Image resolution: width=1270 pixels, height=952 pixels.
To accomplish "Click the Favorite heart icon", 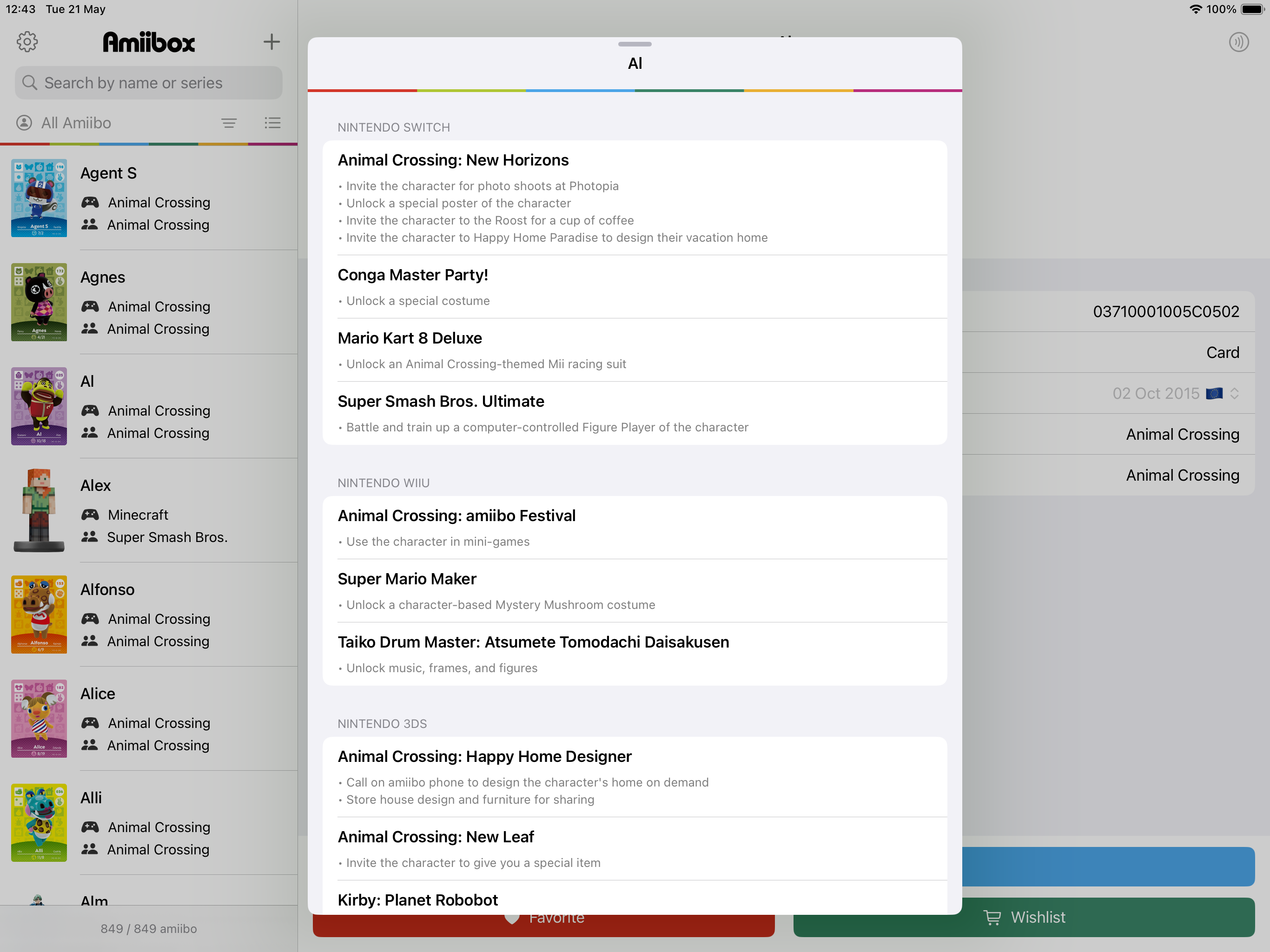I will point(511,919).
